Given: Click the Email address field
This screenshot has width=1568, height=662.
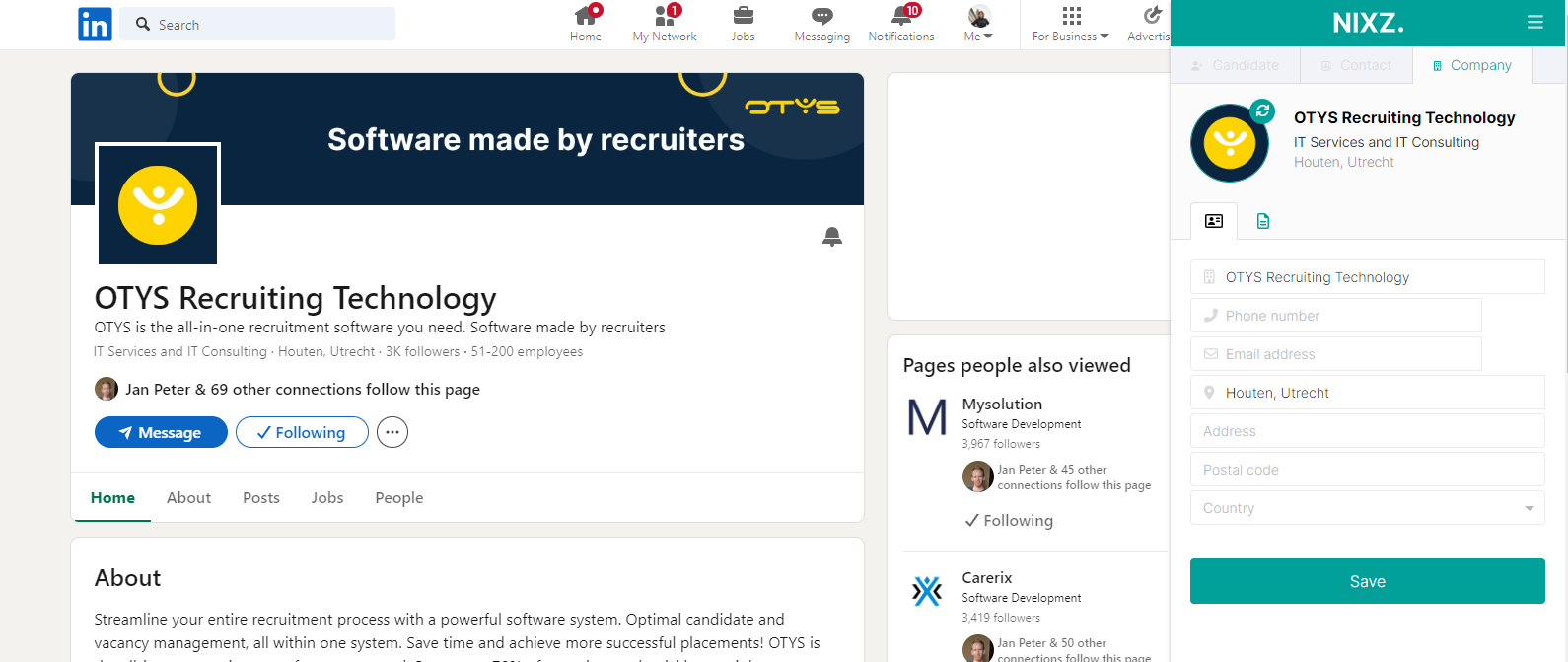Looking at the screenshot, I should click(1336, 354).
